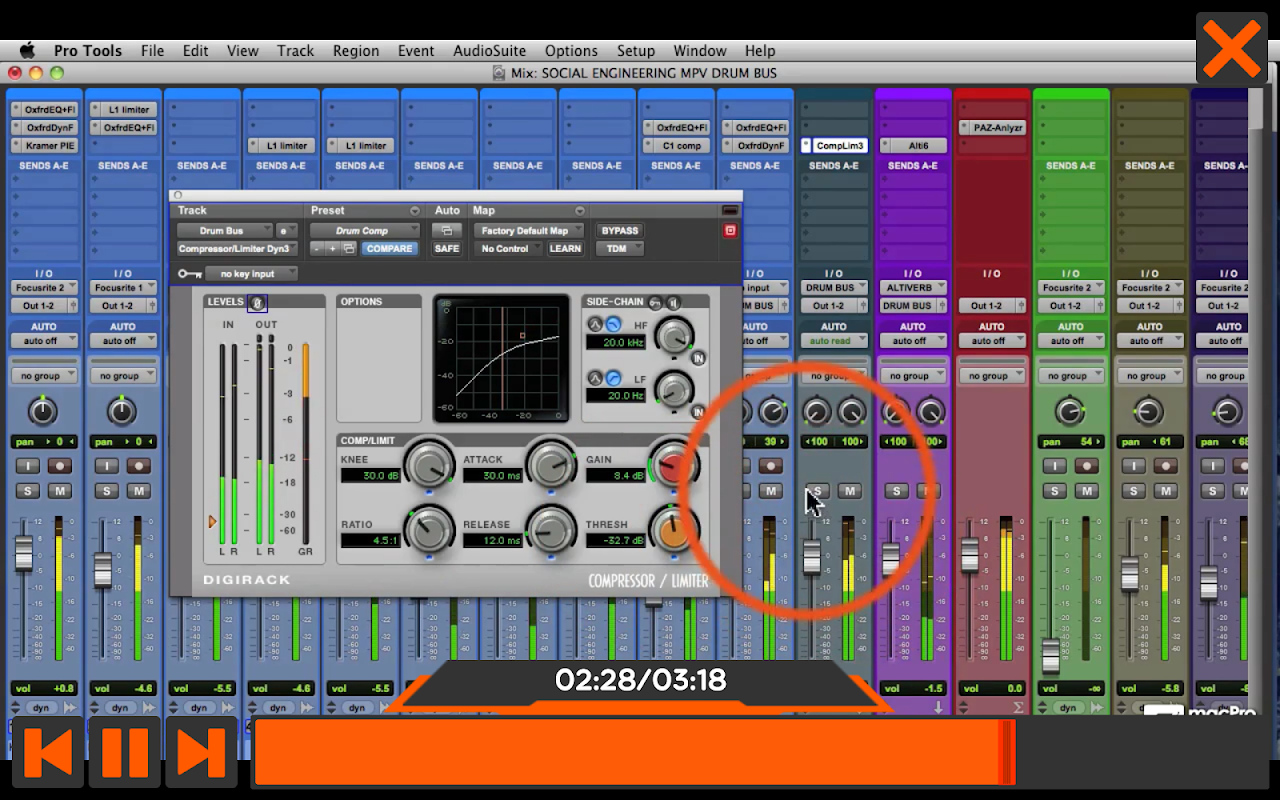The width and height of the screenshot is (1280, 800).
Task: Expand the Preset menu arrow
Action: pos(415,211)
